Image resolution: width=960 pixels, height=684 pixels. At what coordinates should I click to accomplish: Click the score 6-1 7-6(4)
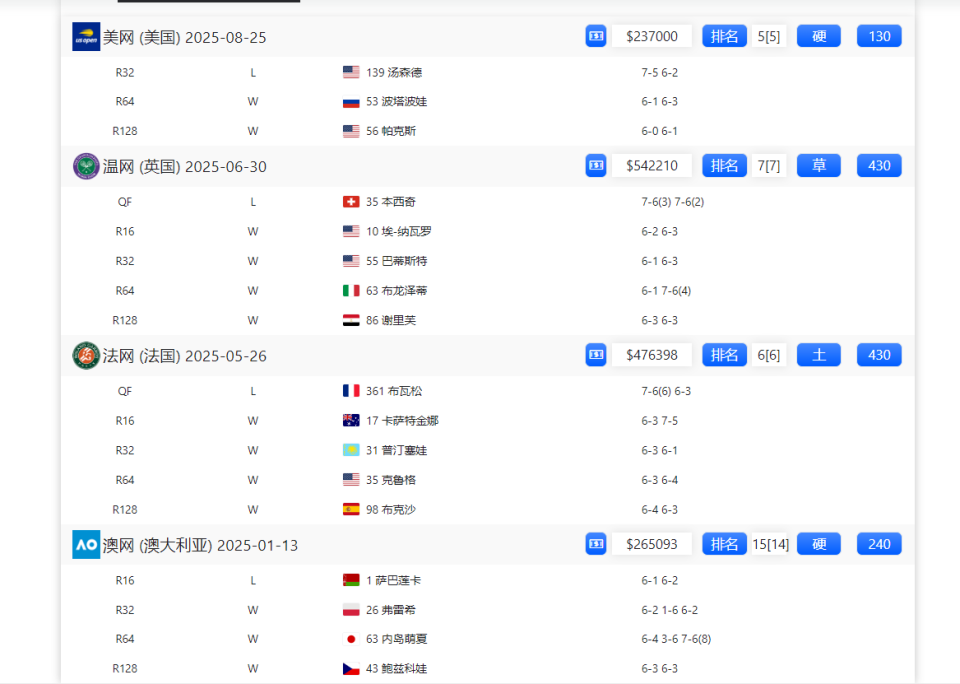(x=666, y=290)
